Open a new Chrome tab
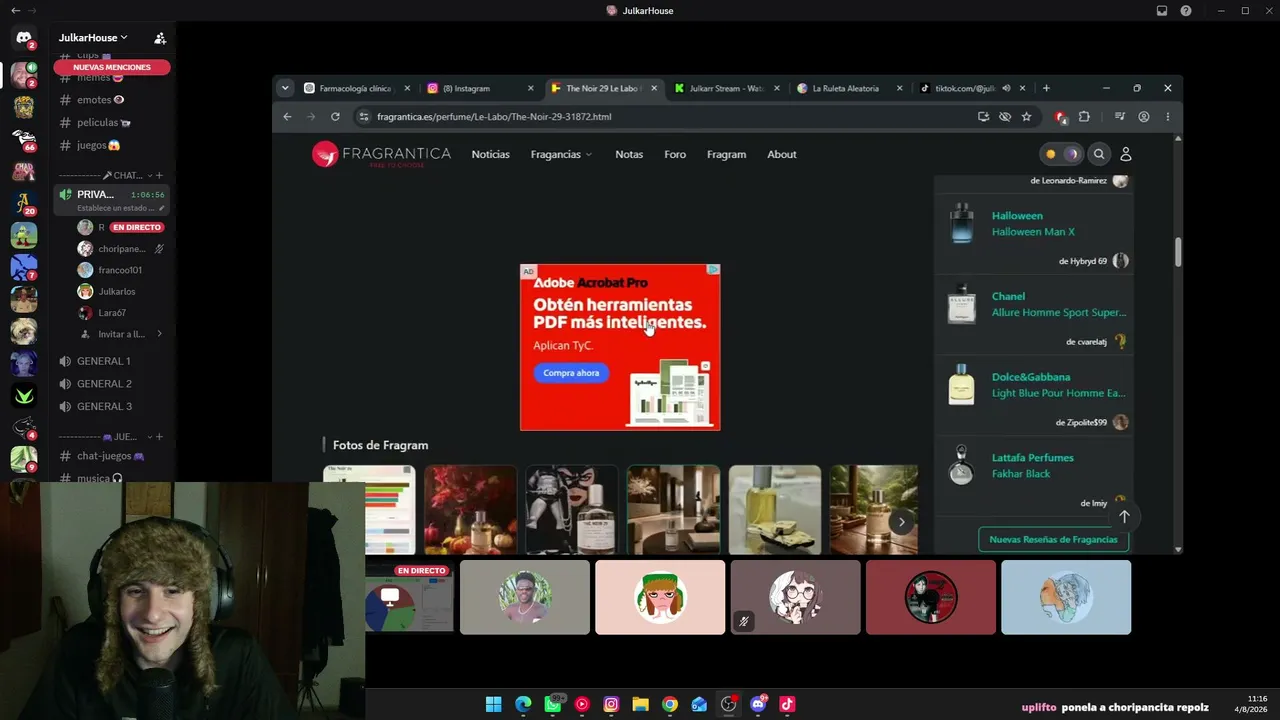 (1046, 88)
